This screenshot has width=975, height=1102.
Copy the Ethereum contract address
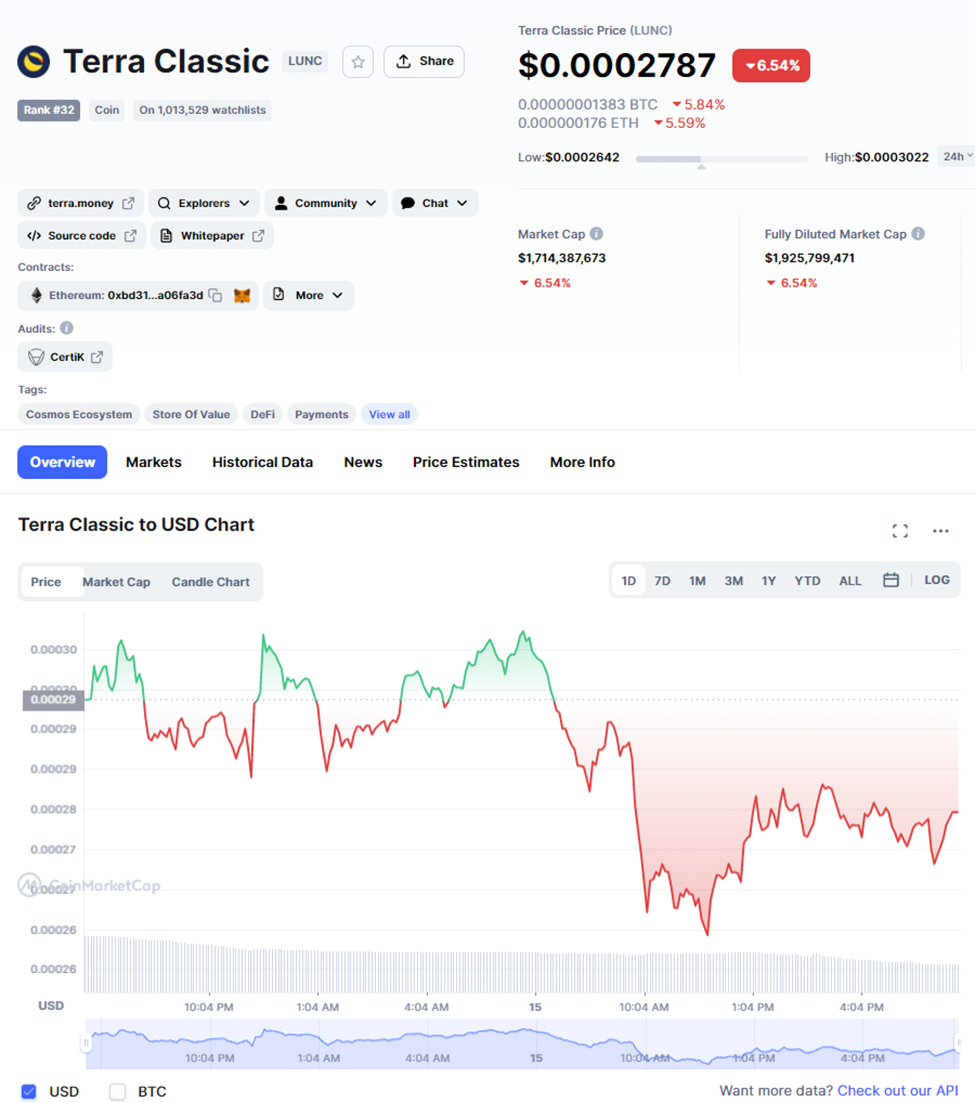pyautogui.click(x=215, y=295)
